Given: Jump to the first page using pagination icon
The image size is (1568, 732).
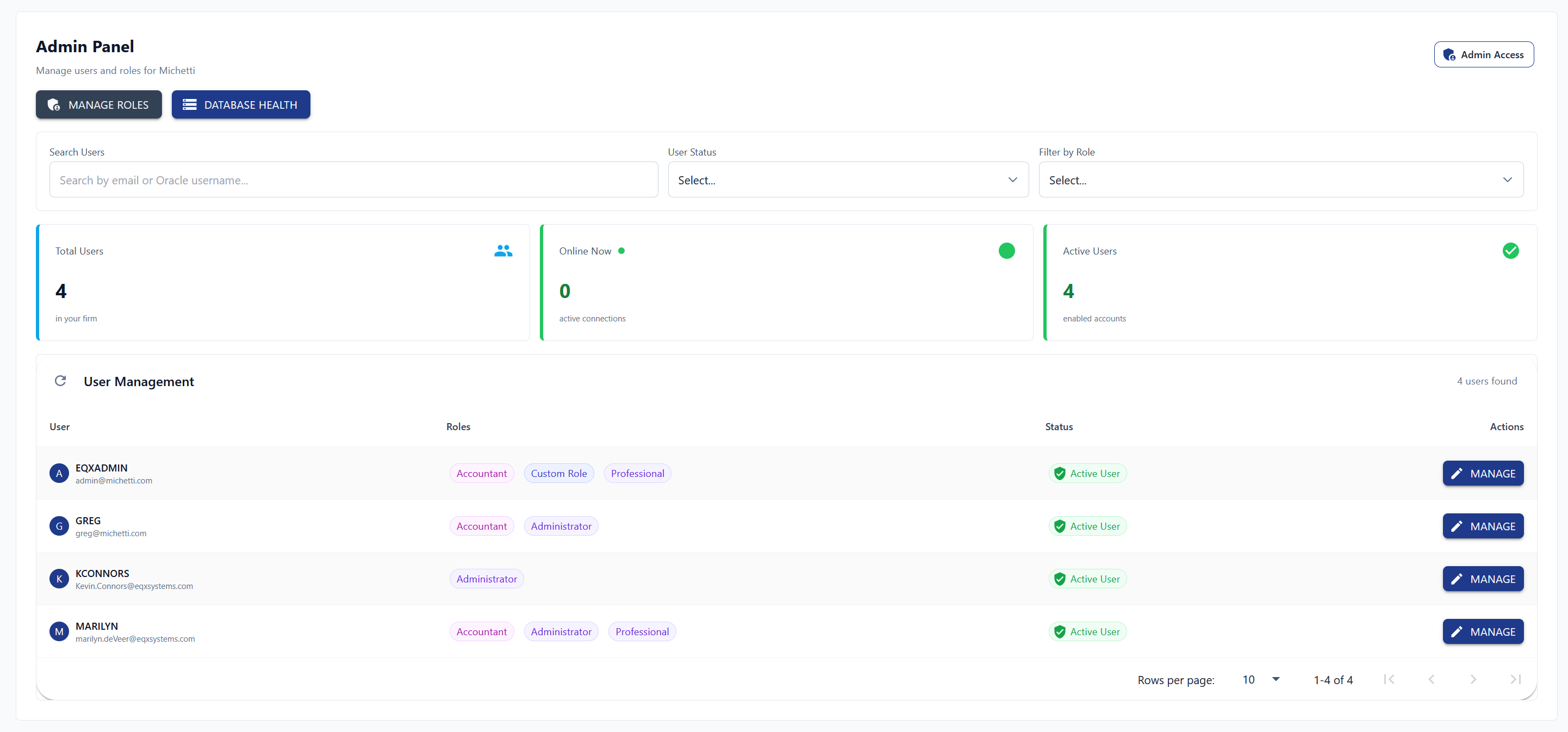Looking at the screenshot, I should [x=1390, y=679].
